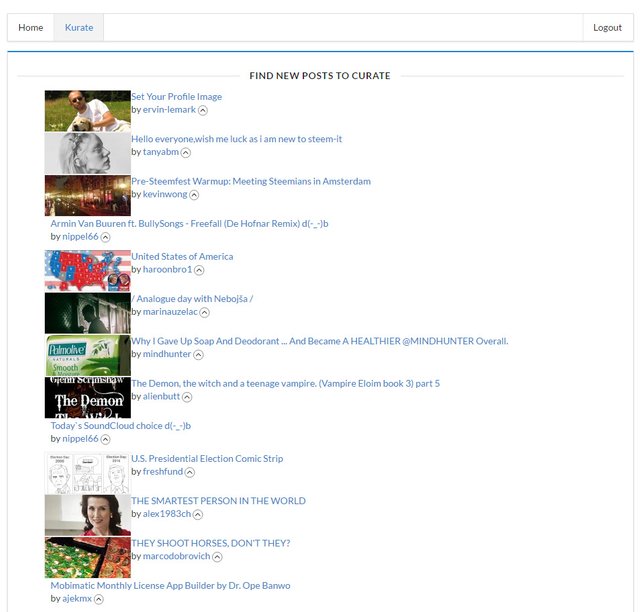Visit author alienbutt's profile
Viewport: 640px width, 612px height.
[x=161, y=396]
